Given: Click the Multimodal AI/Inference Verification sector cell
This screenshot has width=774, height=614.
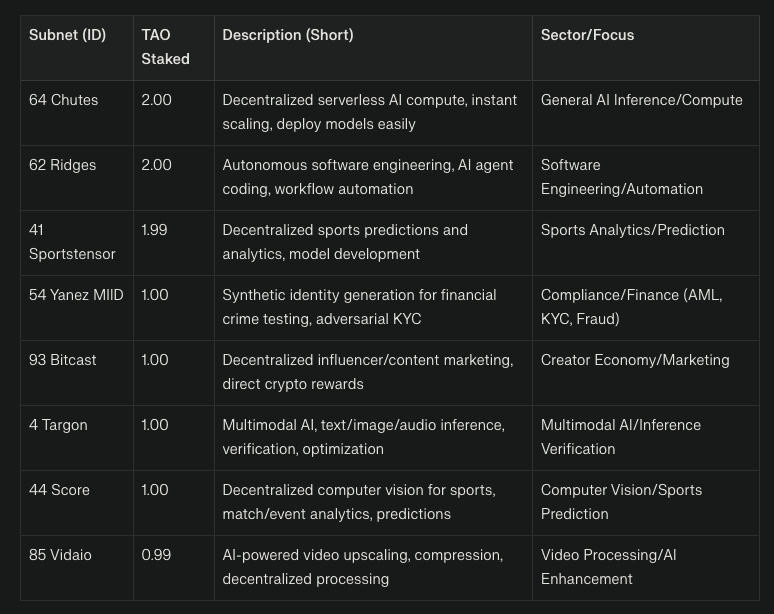Looking at the screenshot, I should [x=621, y=437].
